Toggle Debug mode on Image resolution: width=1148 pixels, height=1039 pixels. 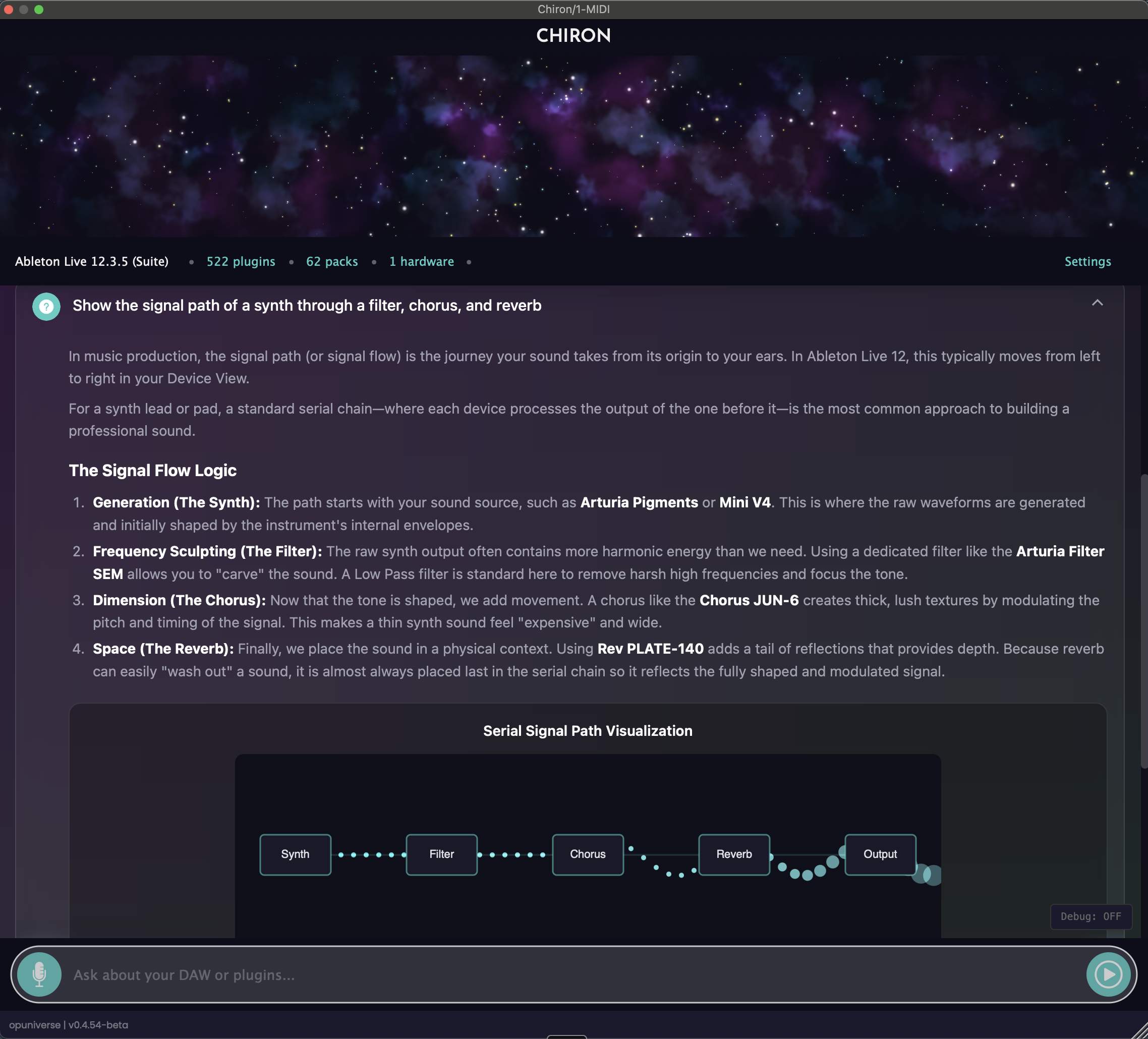click(x=1090, y=916)
